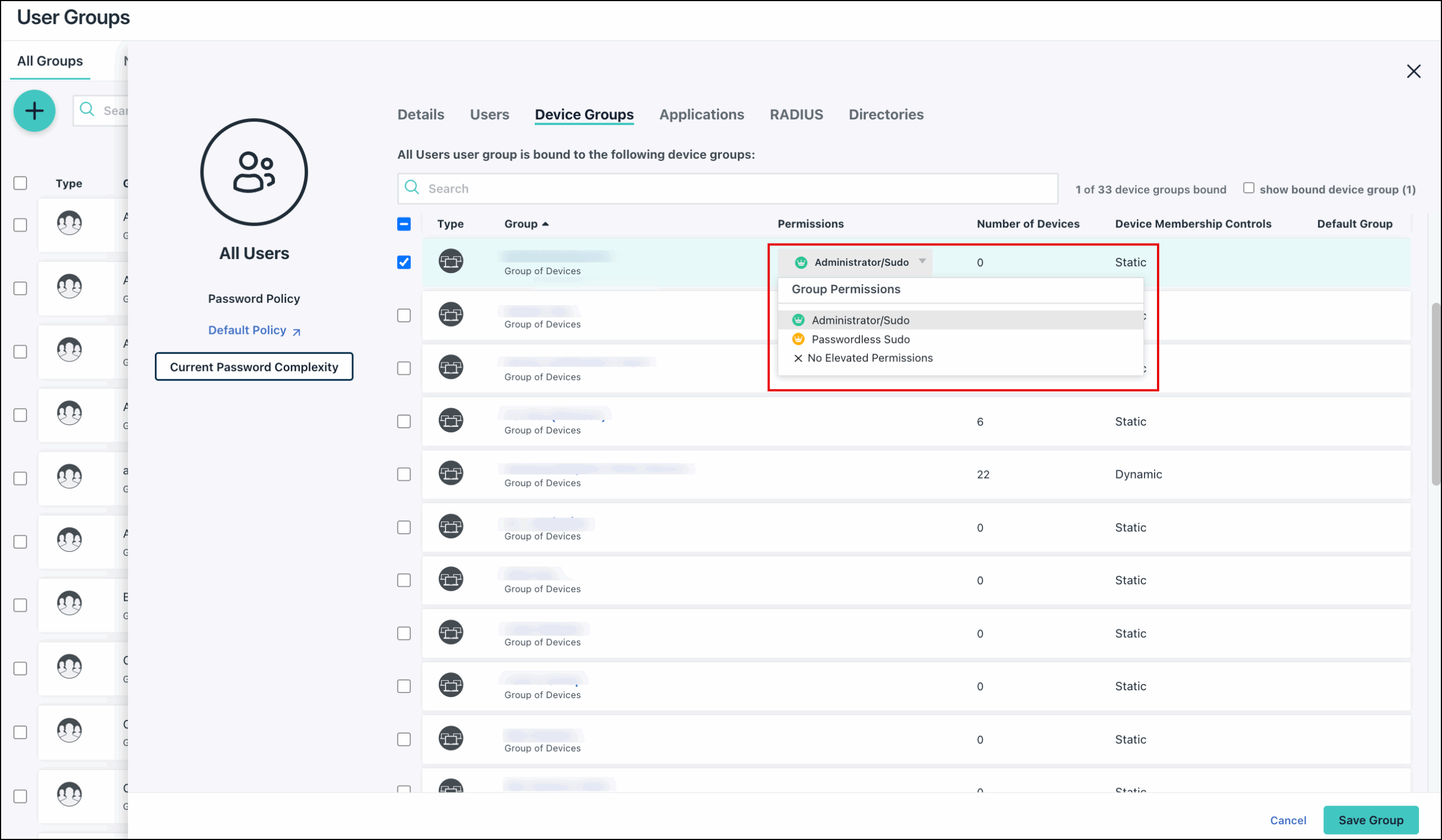Enable show bound device group checkbox
The height and width of the screenshot is (840, 1442).
1249,188
